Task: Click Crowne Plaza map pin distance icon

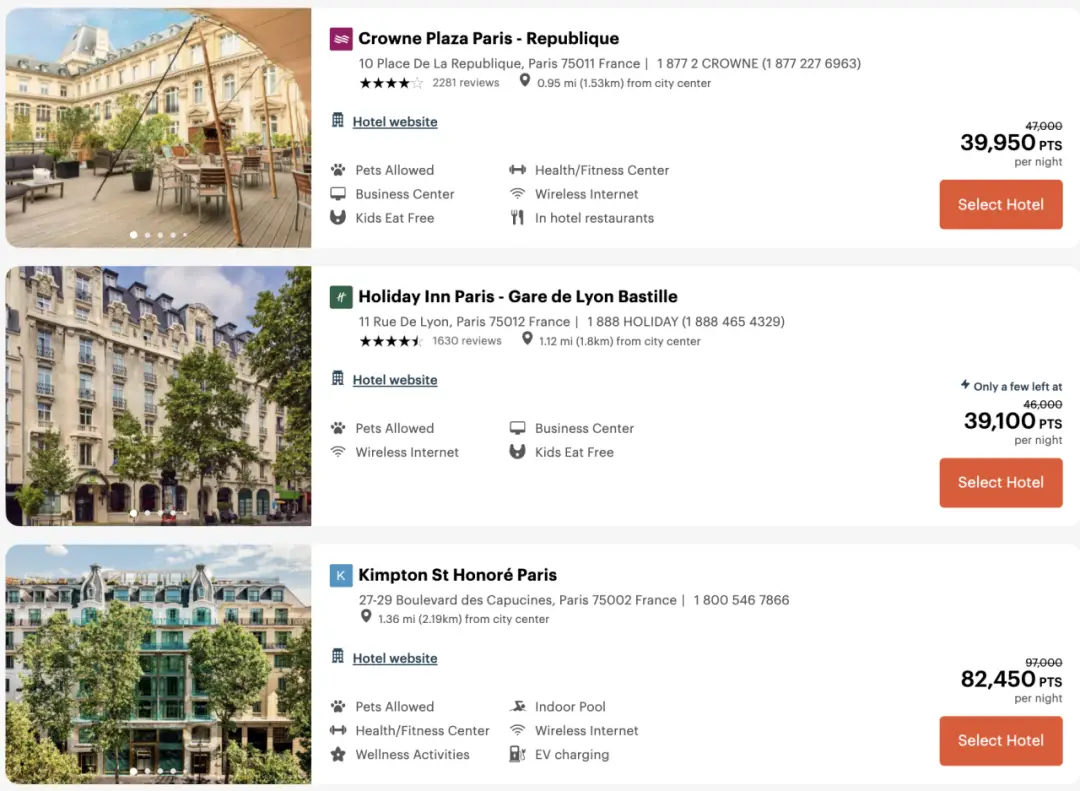Action: 525,82
